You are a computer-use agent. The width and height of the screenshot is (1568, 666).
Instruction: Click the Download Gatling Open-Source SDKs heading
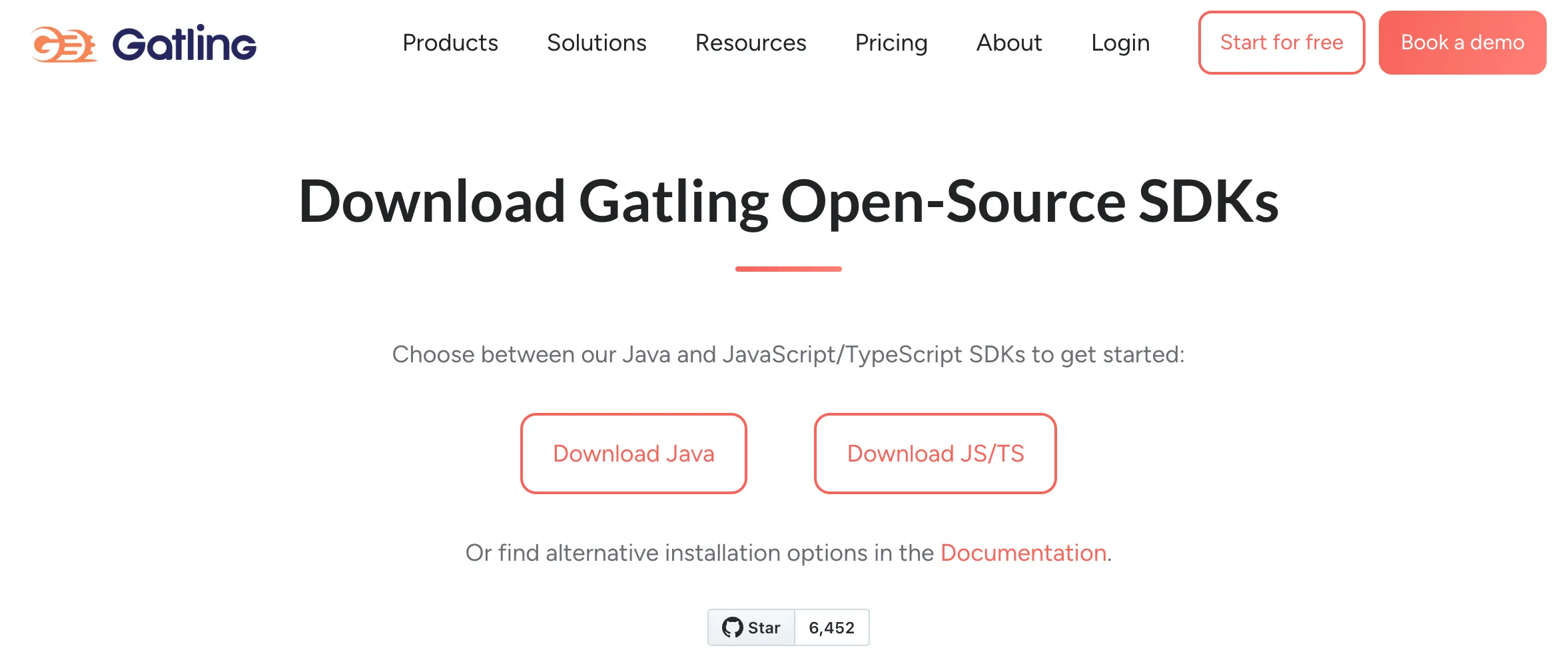pos(788,201)
